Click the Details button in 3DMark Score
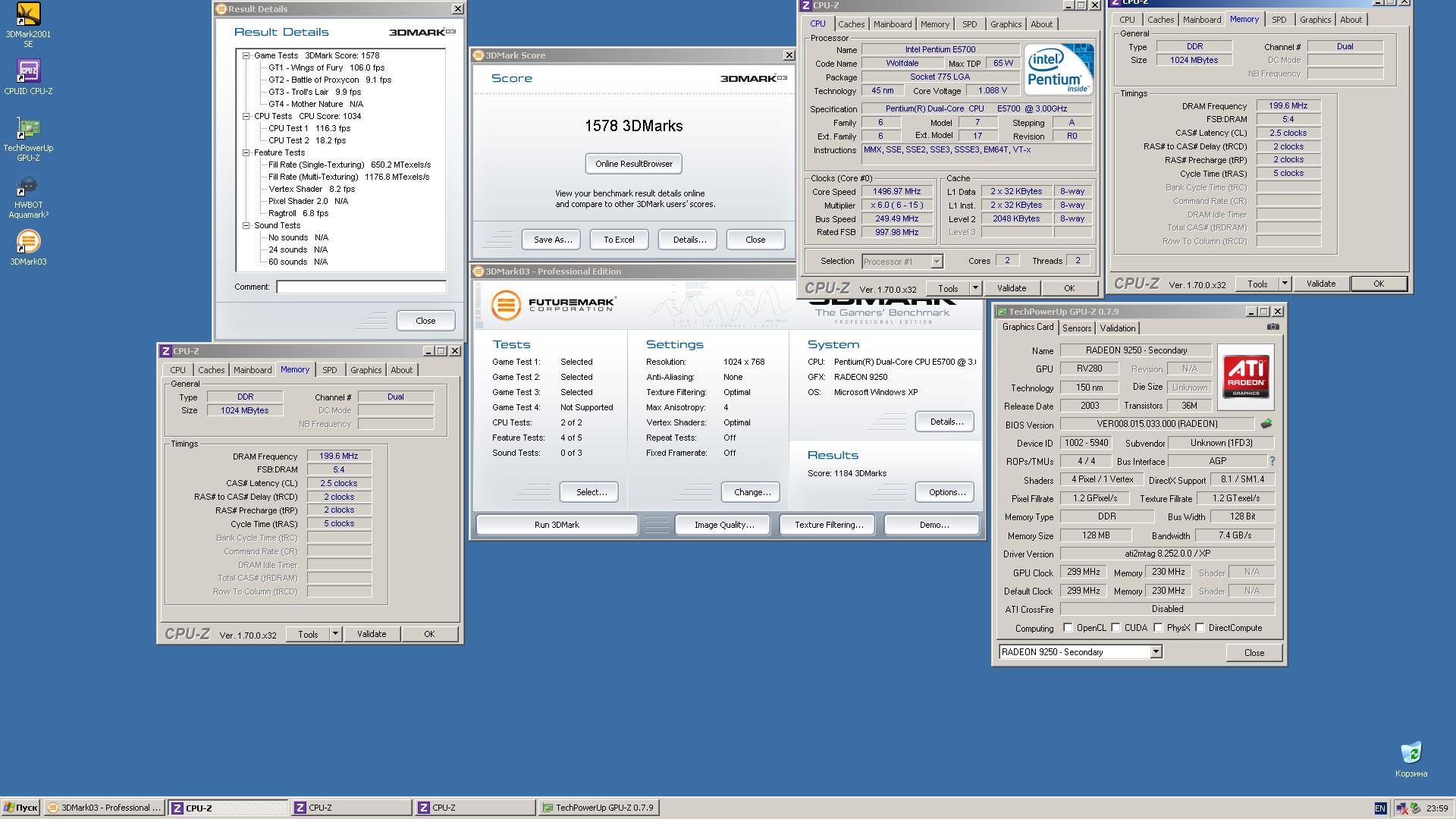1456x819 pixels. [689, 240]
